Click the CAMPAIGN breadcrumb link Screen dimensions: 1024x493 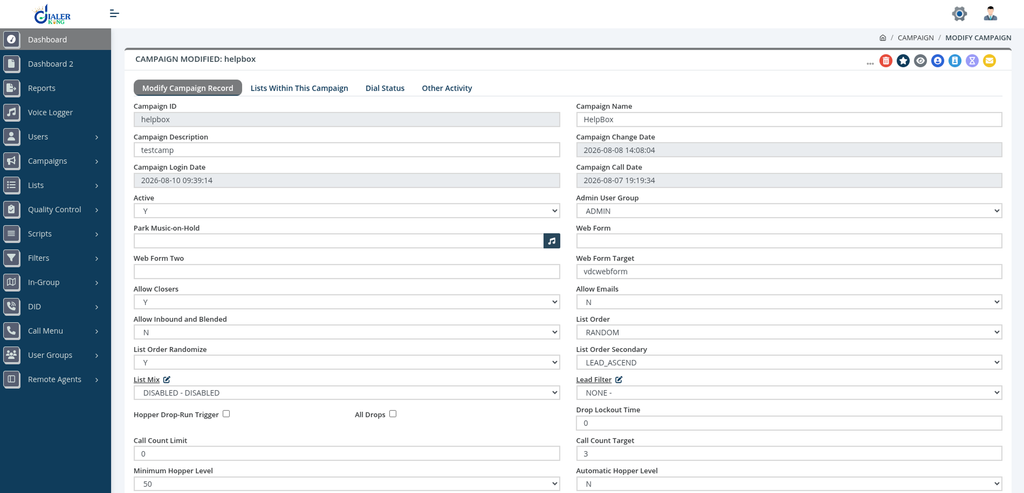(916, 38)
